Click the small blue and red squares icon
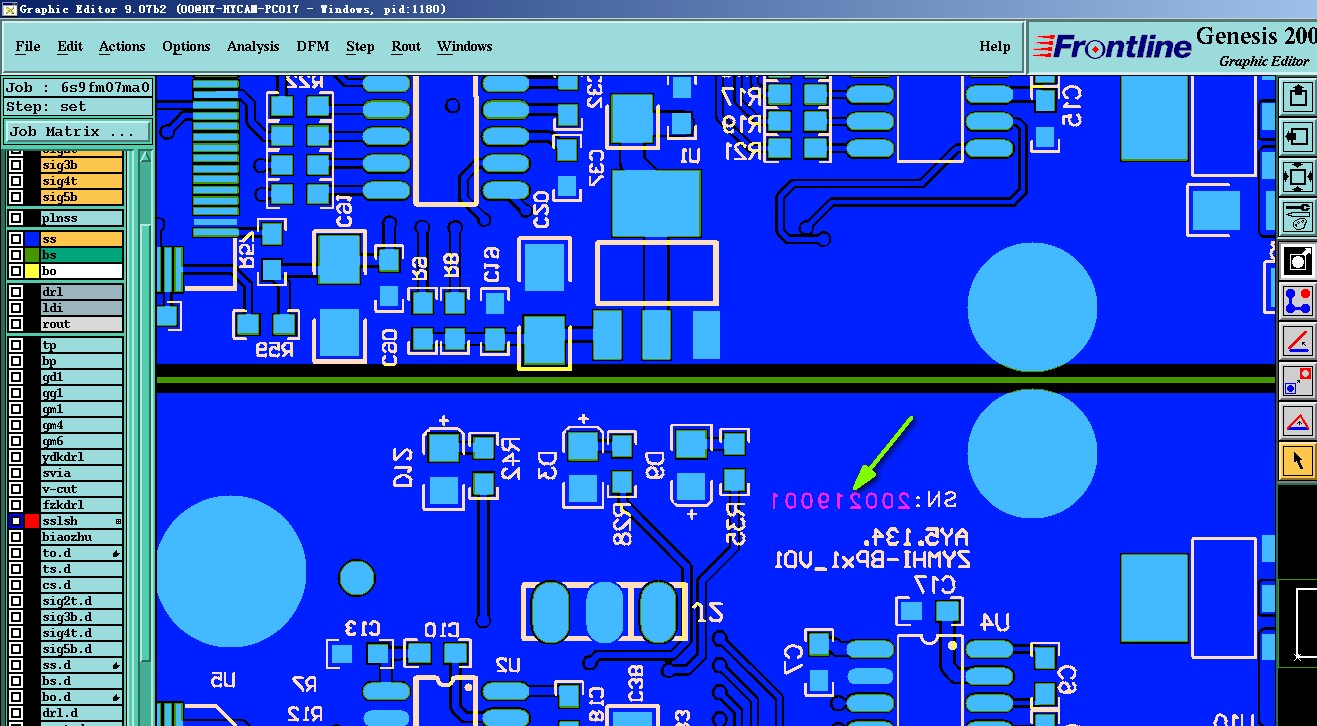 point(1298,380)
